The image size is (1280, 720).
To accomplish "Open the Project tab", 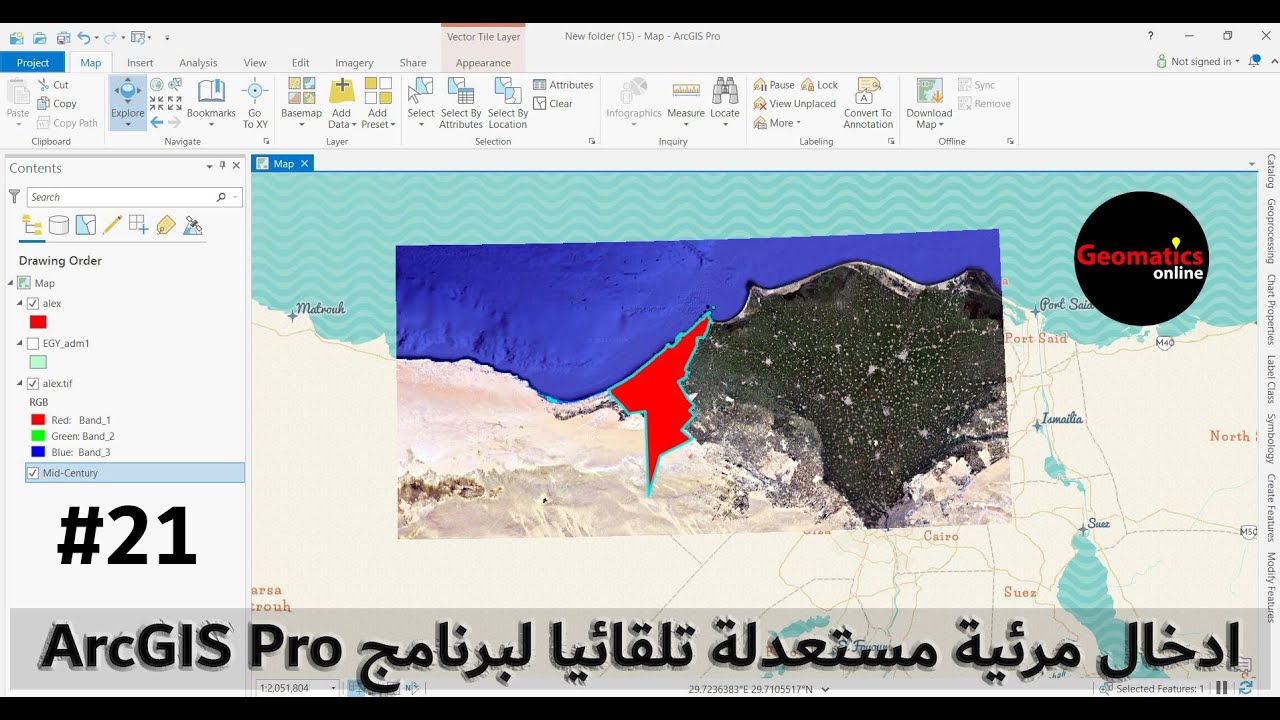I will click(x=33, y=62).
